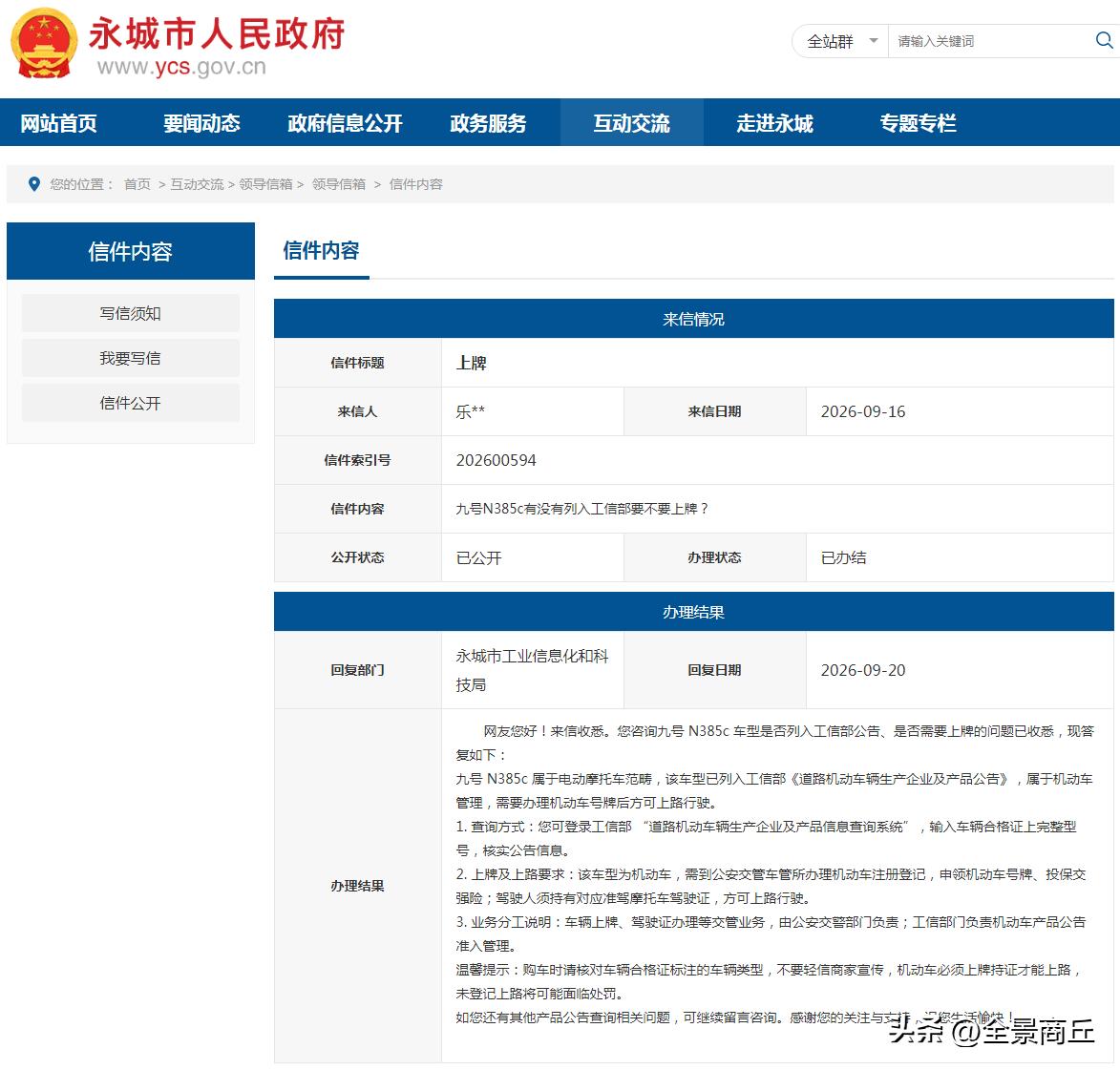Click the 来信情况 section header

tap(693, 319)
